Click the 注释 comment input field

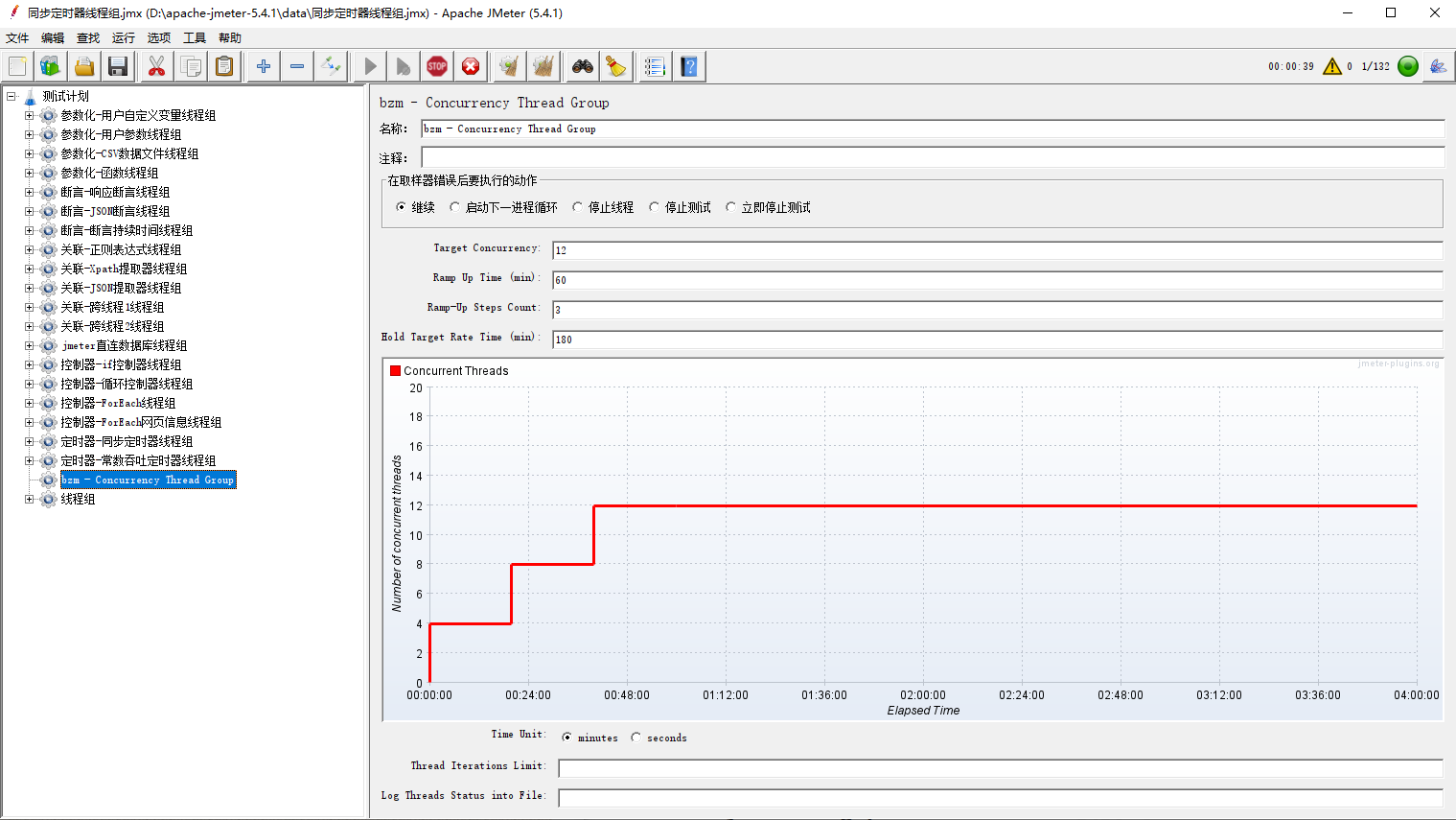(x=933, y=157)
